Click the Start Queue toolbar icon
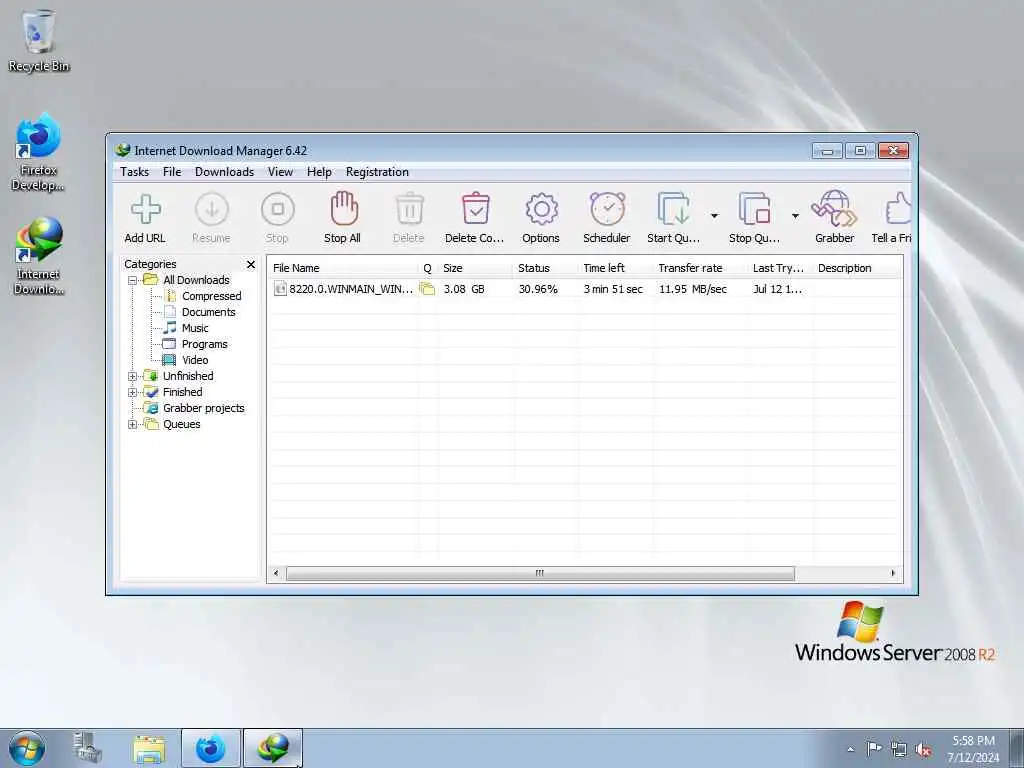The height and width of the screenshot is (768, 1024). (x=673, y=209)
